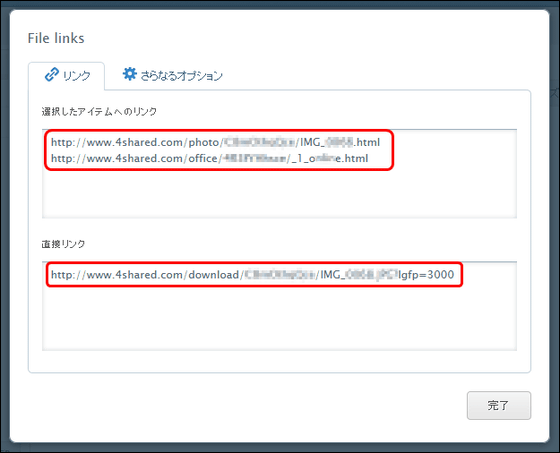Select the 4shared photo IMG html link
The width and height of the screenshot is (560, 453).
tap(215, 142)
